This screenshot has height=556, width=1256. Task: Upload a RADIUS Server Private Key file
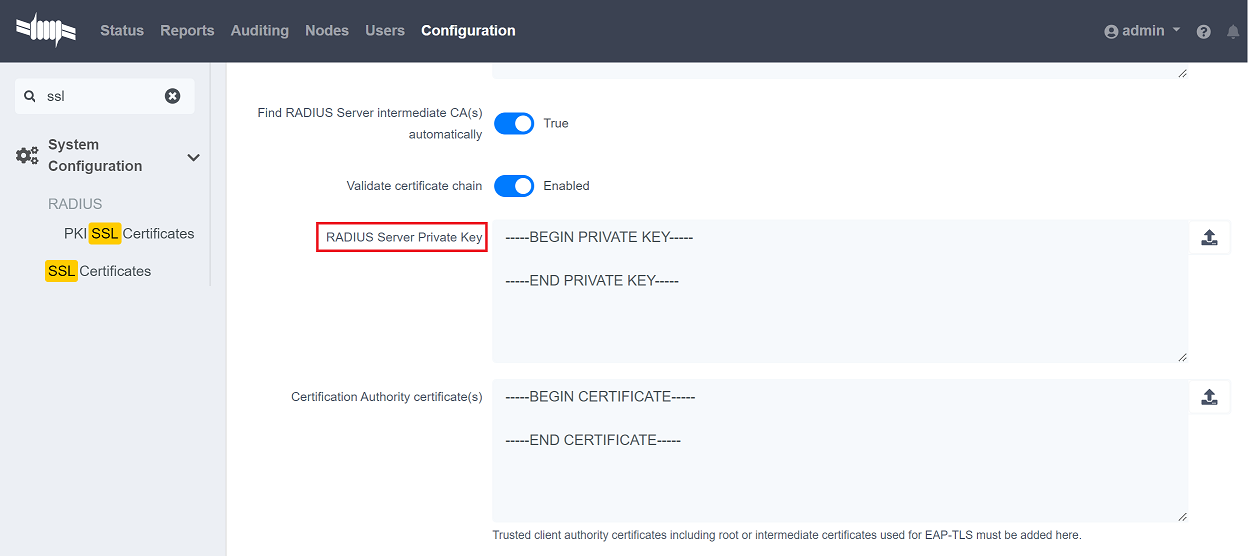tap(1209, 238)
